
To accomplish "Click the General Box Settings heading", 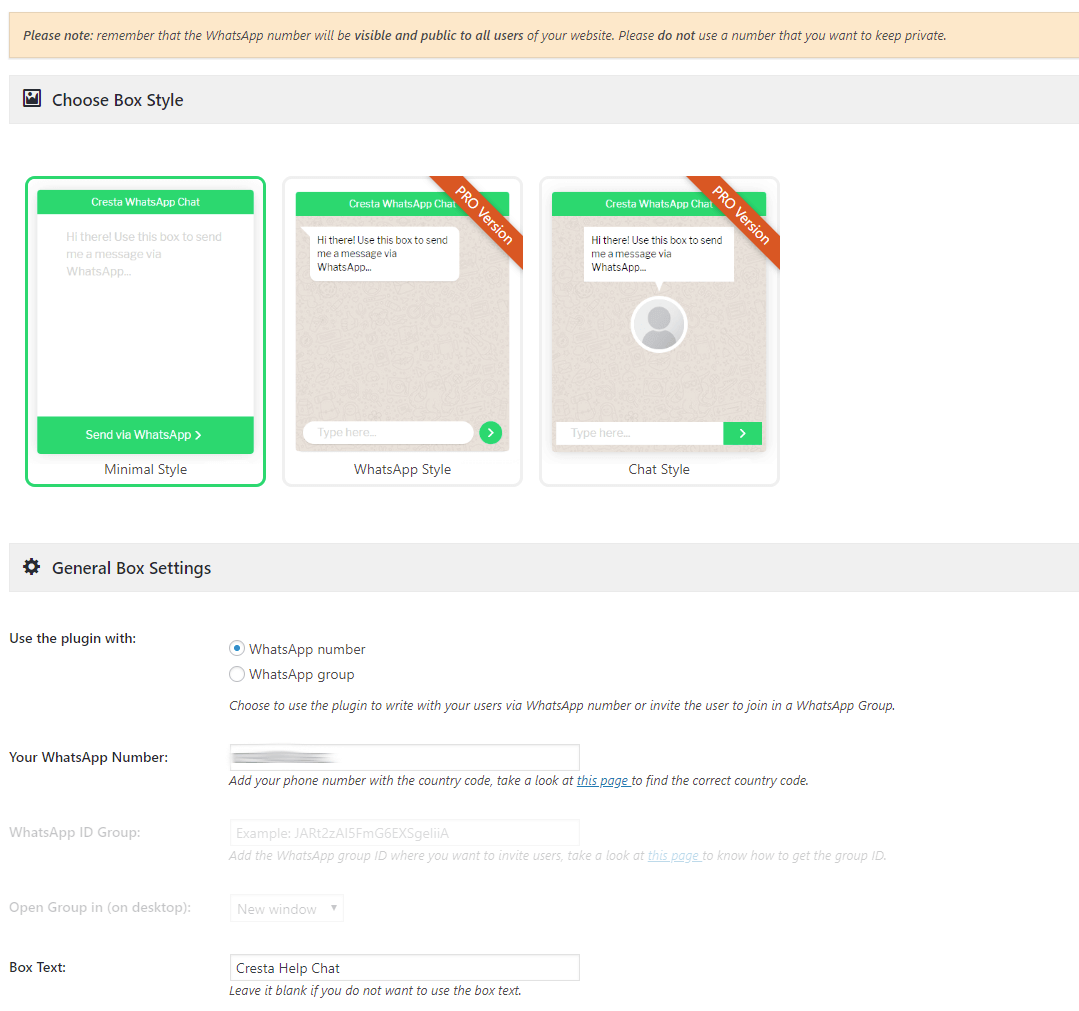I will pos(131,568).
